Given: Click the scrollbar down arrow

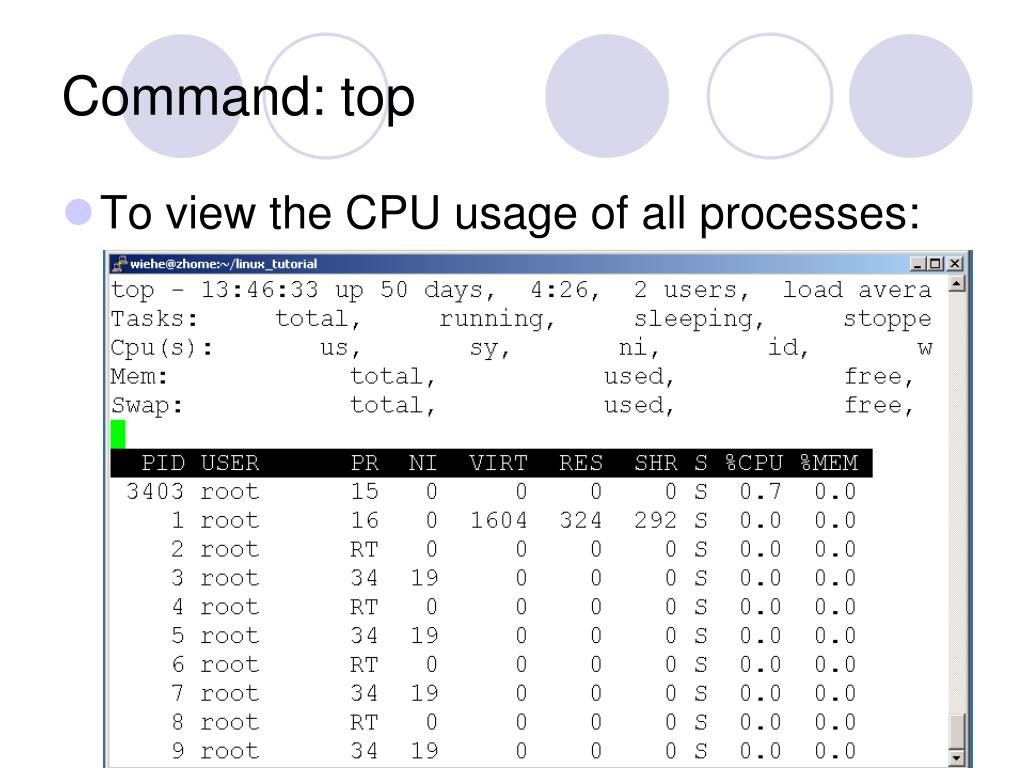Looking at the screenshot, I should click(x=957, y=758).
